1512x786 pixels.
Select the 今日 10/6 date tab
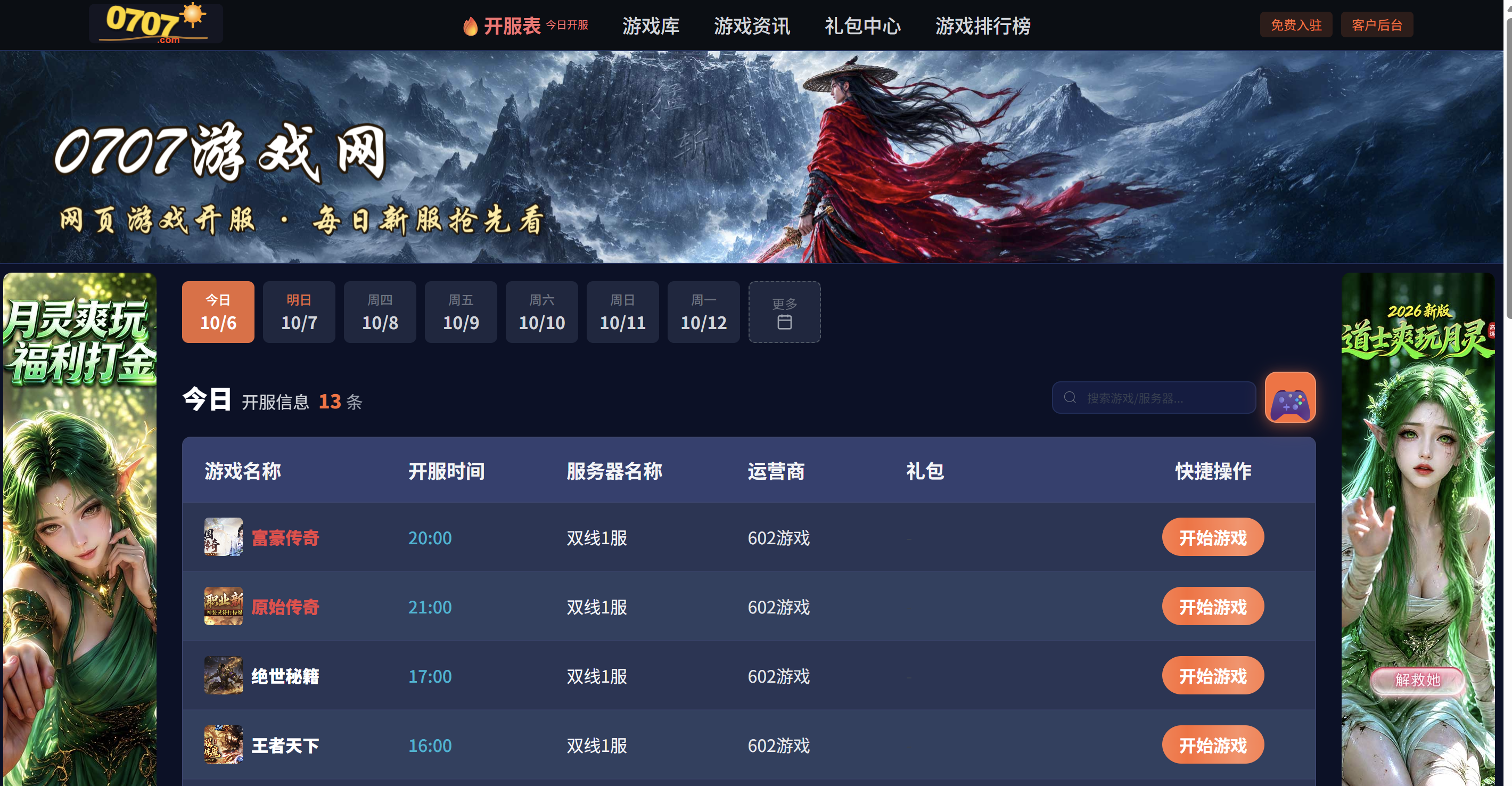(218, 312)
